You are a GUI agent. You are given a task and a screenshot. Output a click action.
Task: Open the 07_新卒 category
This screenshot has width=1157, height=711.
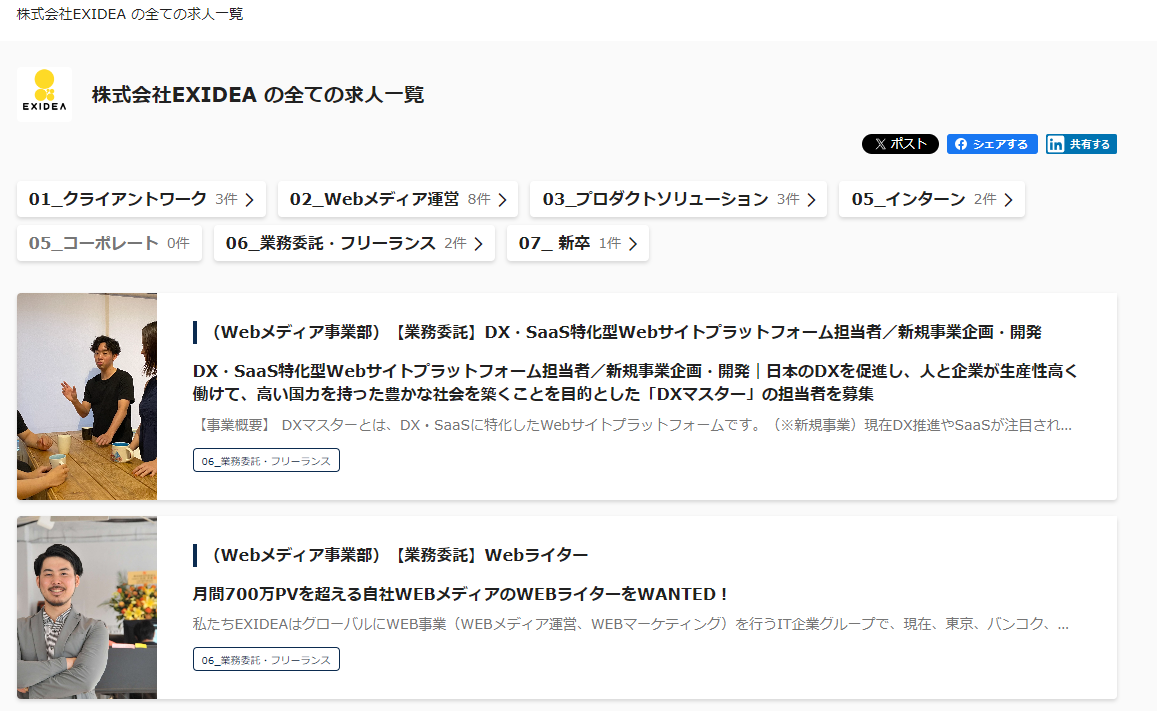pos(577,243)
